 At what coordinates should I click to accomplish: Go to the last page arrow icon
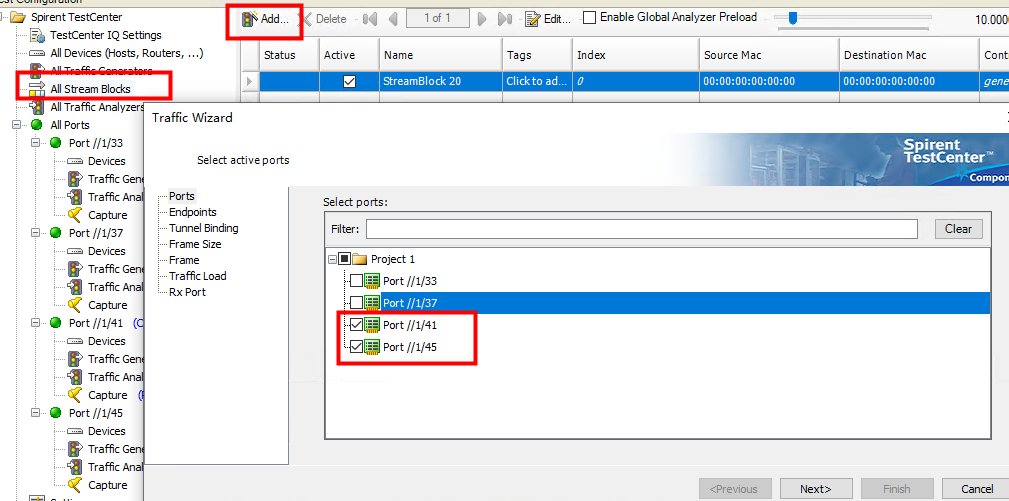(x=505, y=19)
